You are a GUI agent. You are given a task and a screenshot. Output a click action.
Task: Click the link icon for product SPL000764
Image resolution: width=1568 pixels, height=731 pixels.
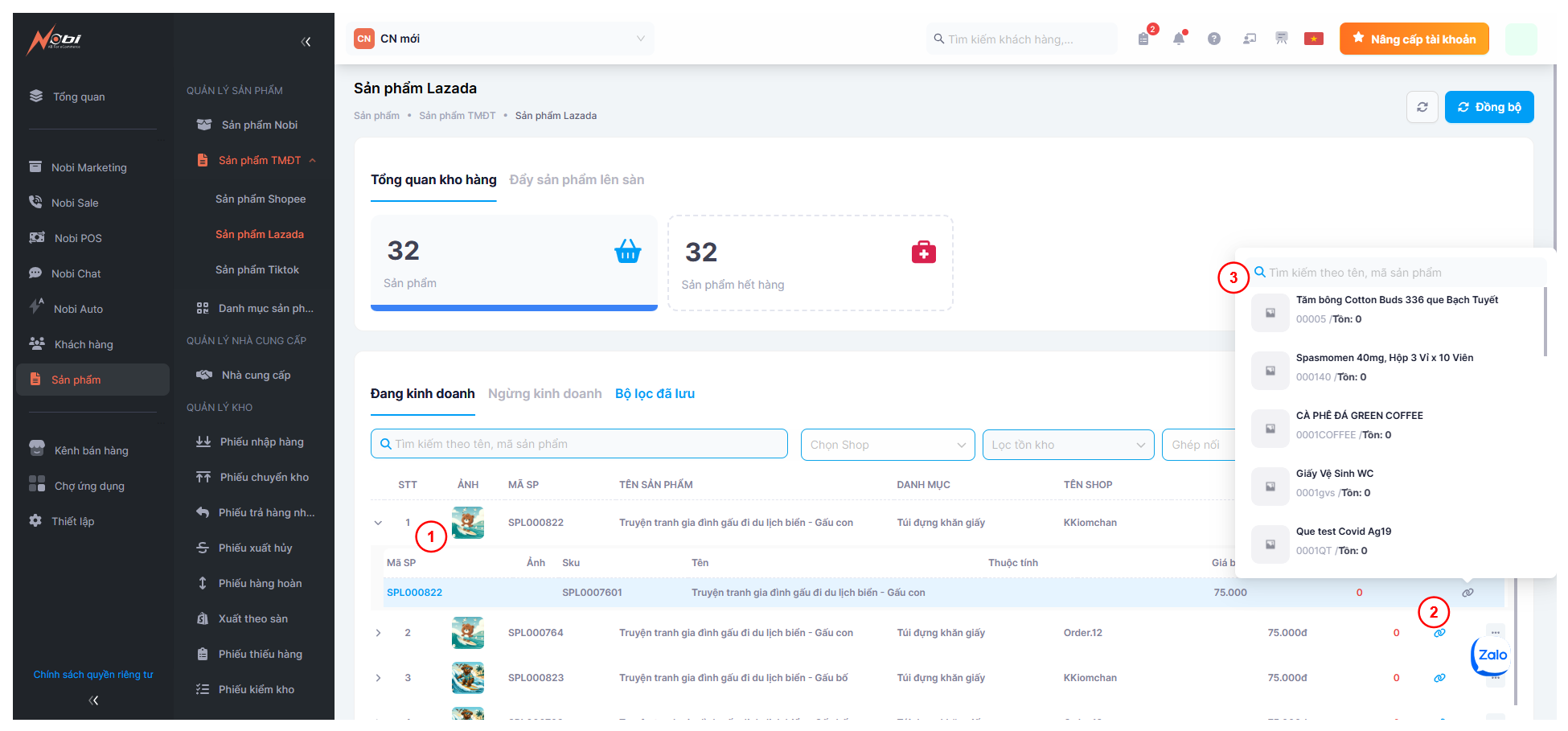point(1439,634)
